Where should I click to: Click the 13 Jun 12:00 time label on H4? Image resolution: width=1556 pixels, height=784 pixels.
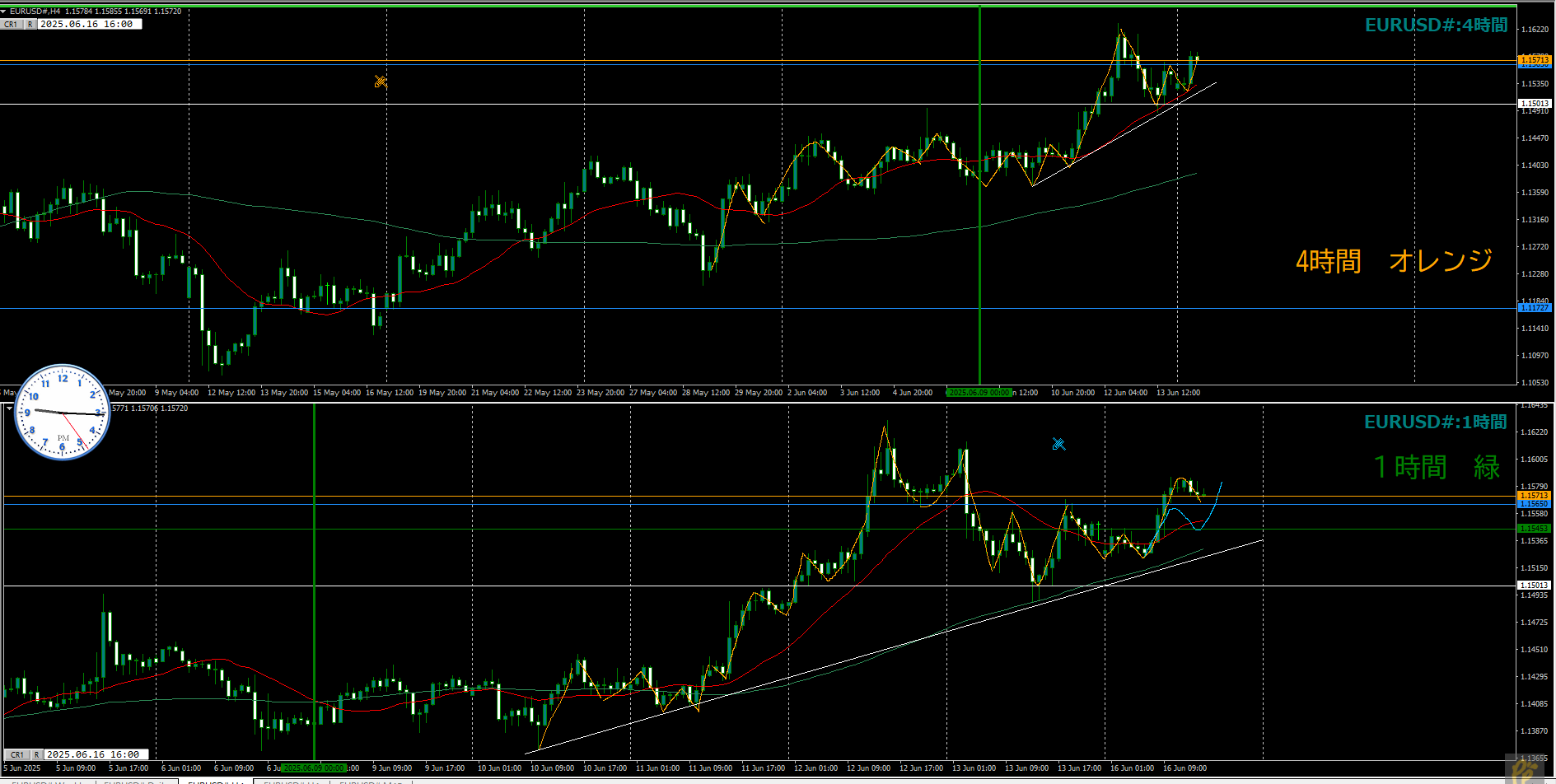tap(1178, 393)
